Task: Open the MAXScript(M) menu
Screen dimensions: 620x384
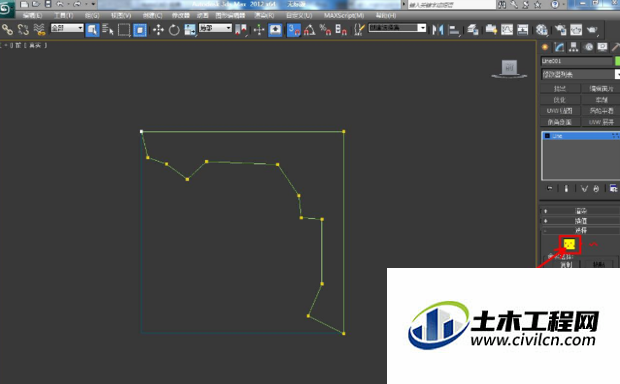Action: (344, 15)
